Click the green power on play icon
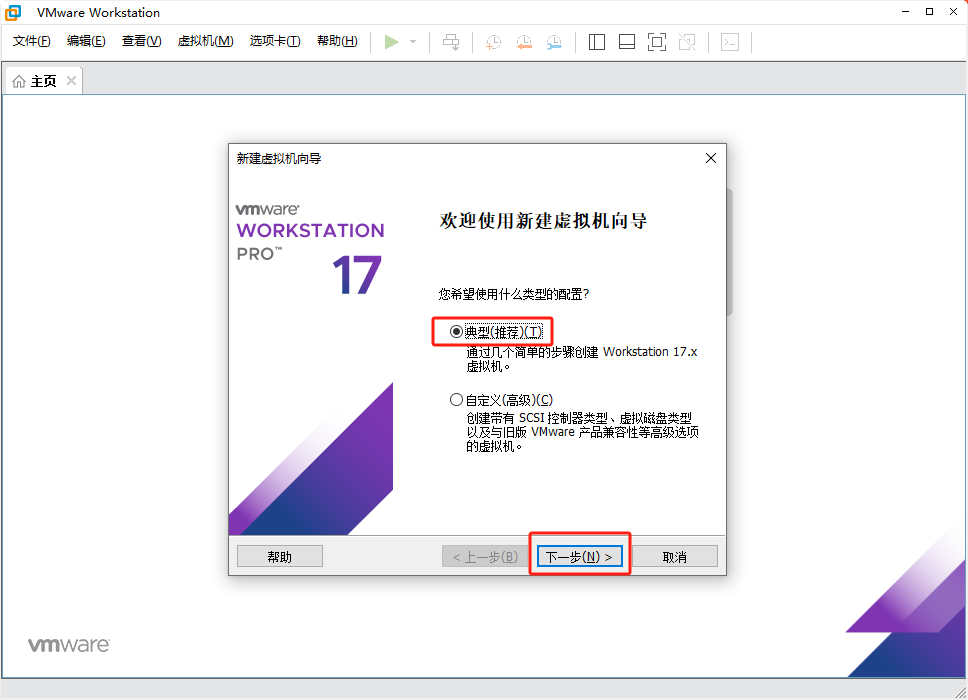The image size is (968, 700). click(392, 42)
